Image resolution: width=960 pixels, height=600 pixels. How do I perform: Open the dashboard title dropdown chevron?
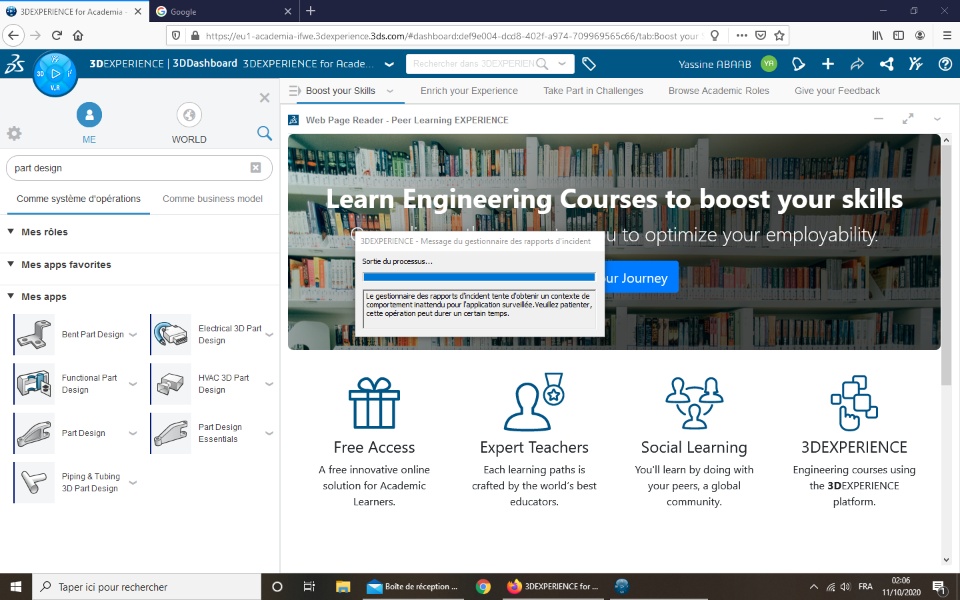point(389,64)
